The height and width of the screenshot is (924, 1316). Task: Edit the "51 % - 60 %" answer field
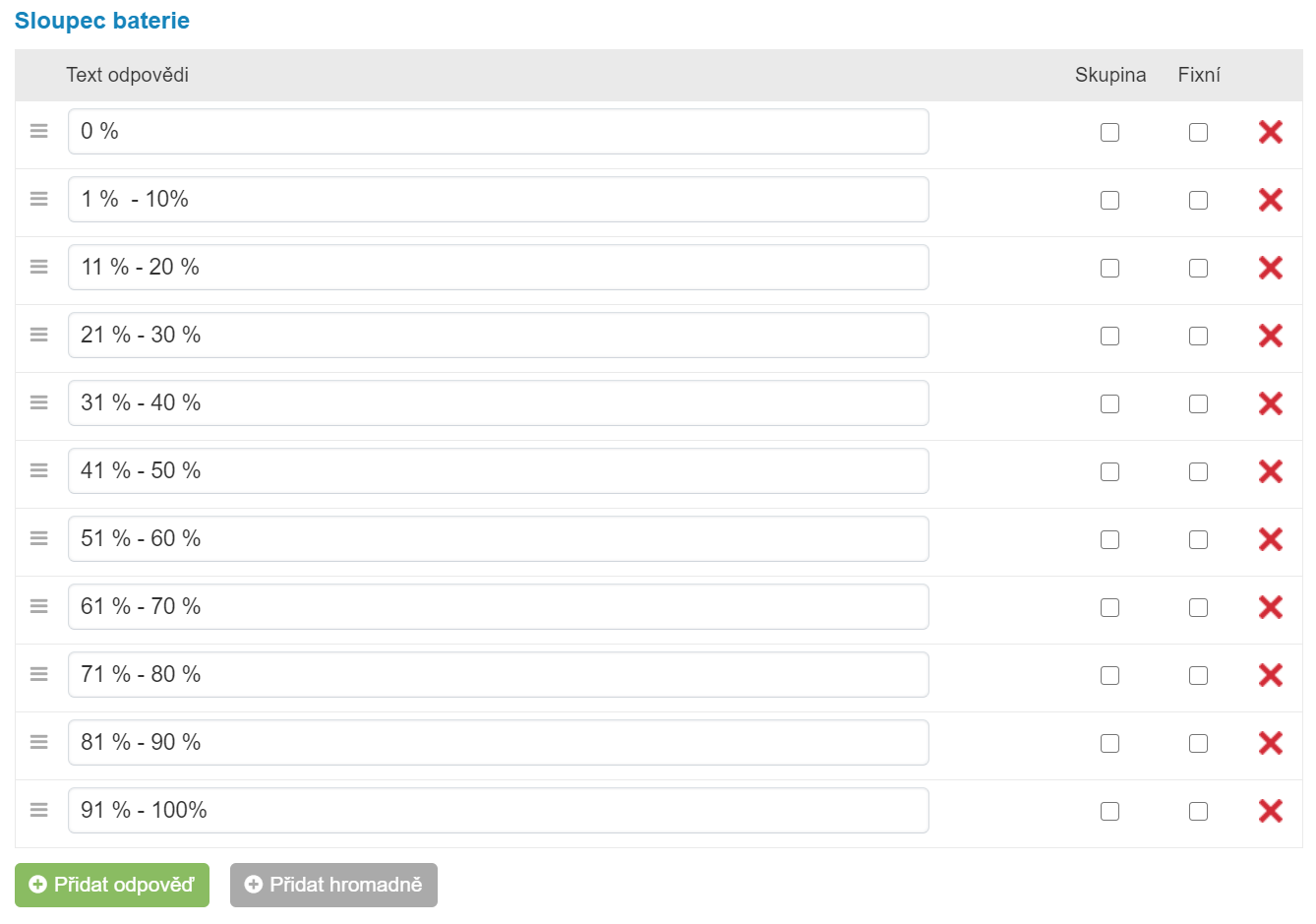[x=498, y=539]
